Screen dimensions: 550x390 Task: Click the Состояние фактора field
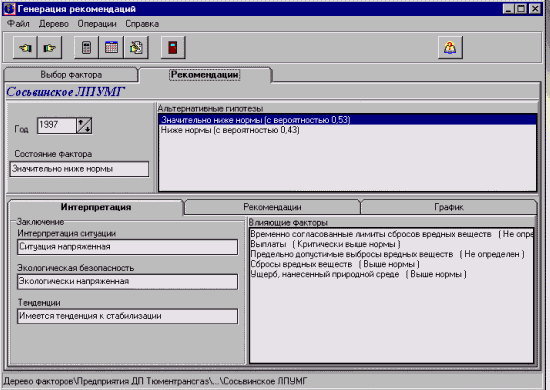[x=79, y=169]
